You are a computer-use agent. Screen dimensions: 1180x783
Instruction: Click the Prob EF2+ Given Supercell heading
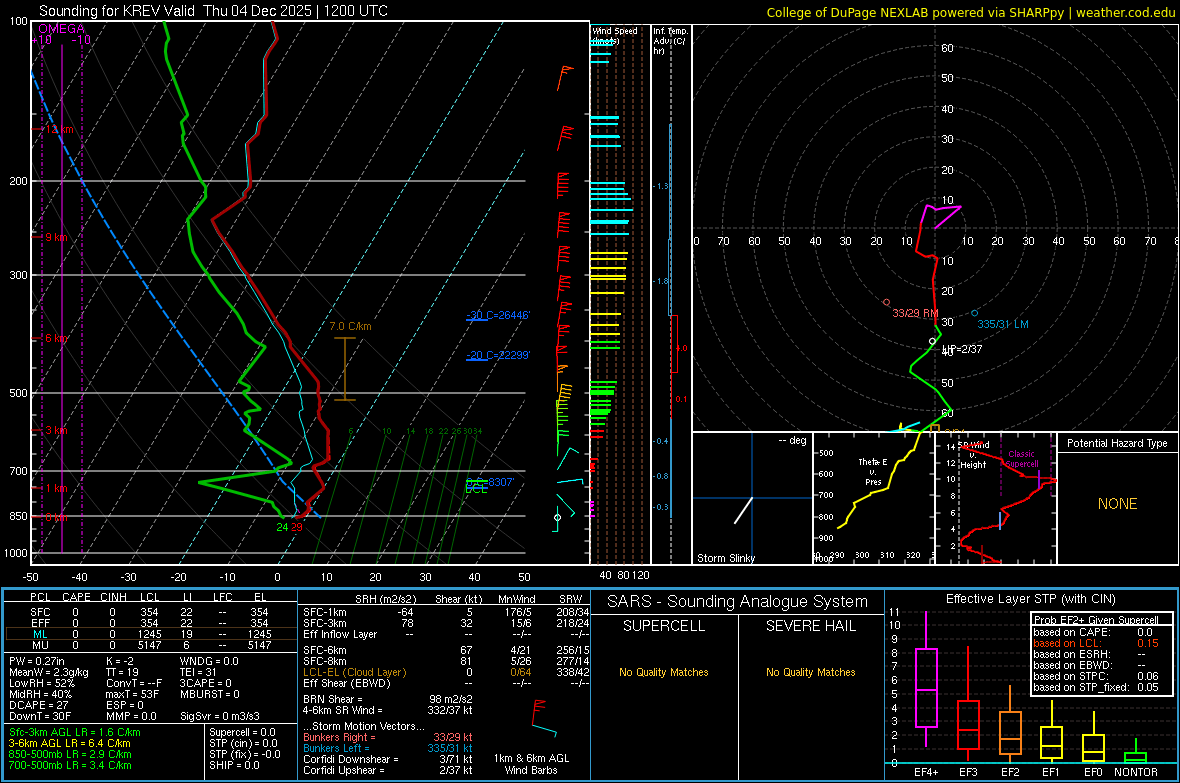tap(1096, 620)
